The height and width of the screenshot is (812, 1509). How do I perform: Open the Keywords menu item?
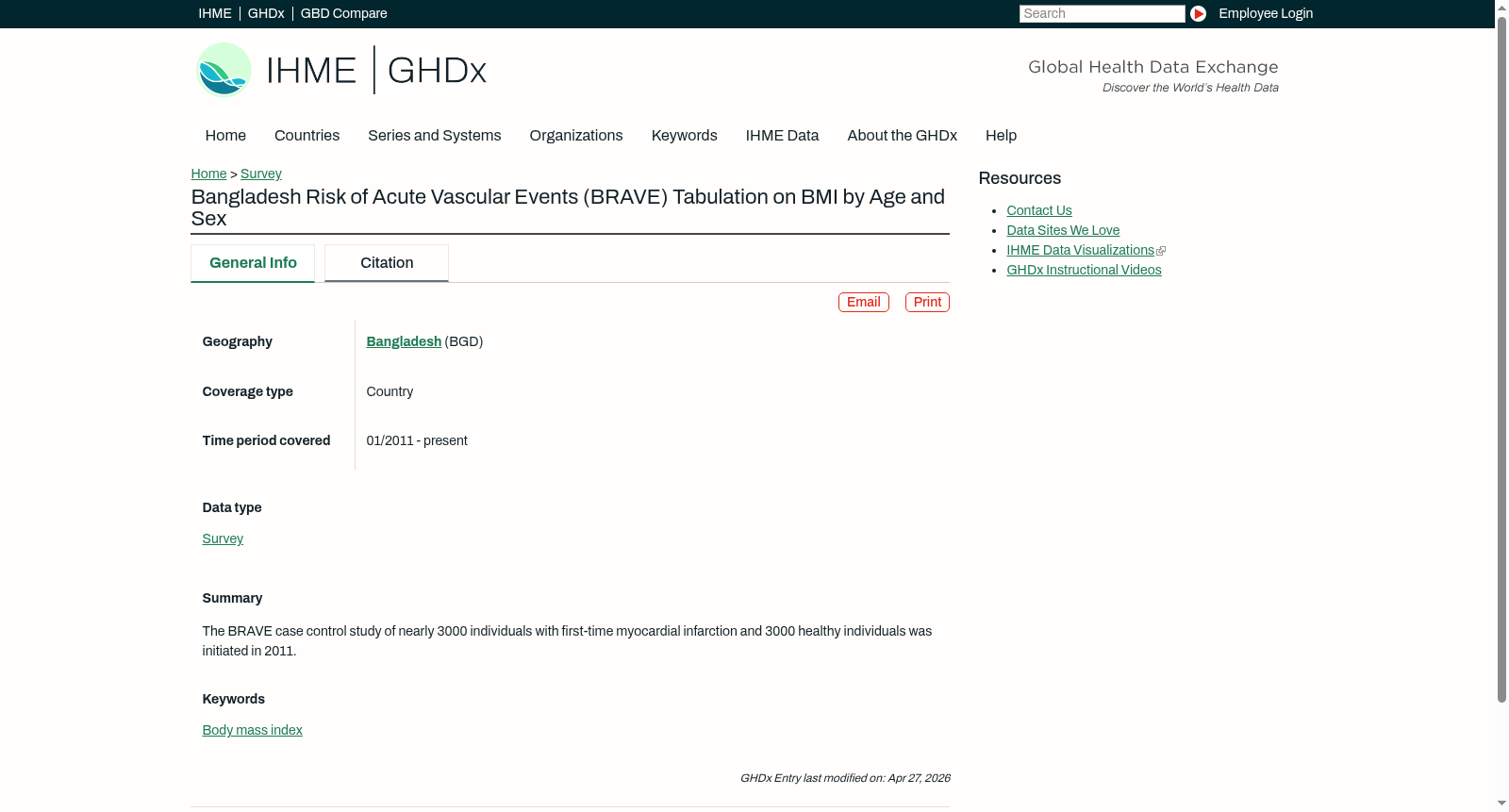(x=684, y=136)
